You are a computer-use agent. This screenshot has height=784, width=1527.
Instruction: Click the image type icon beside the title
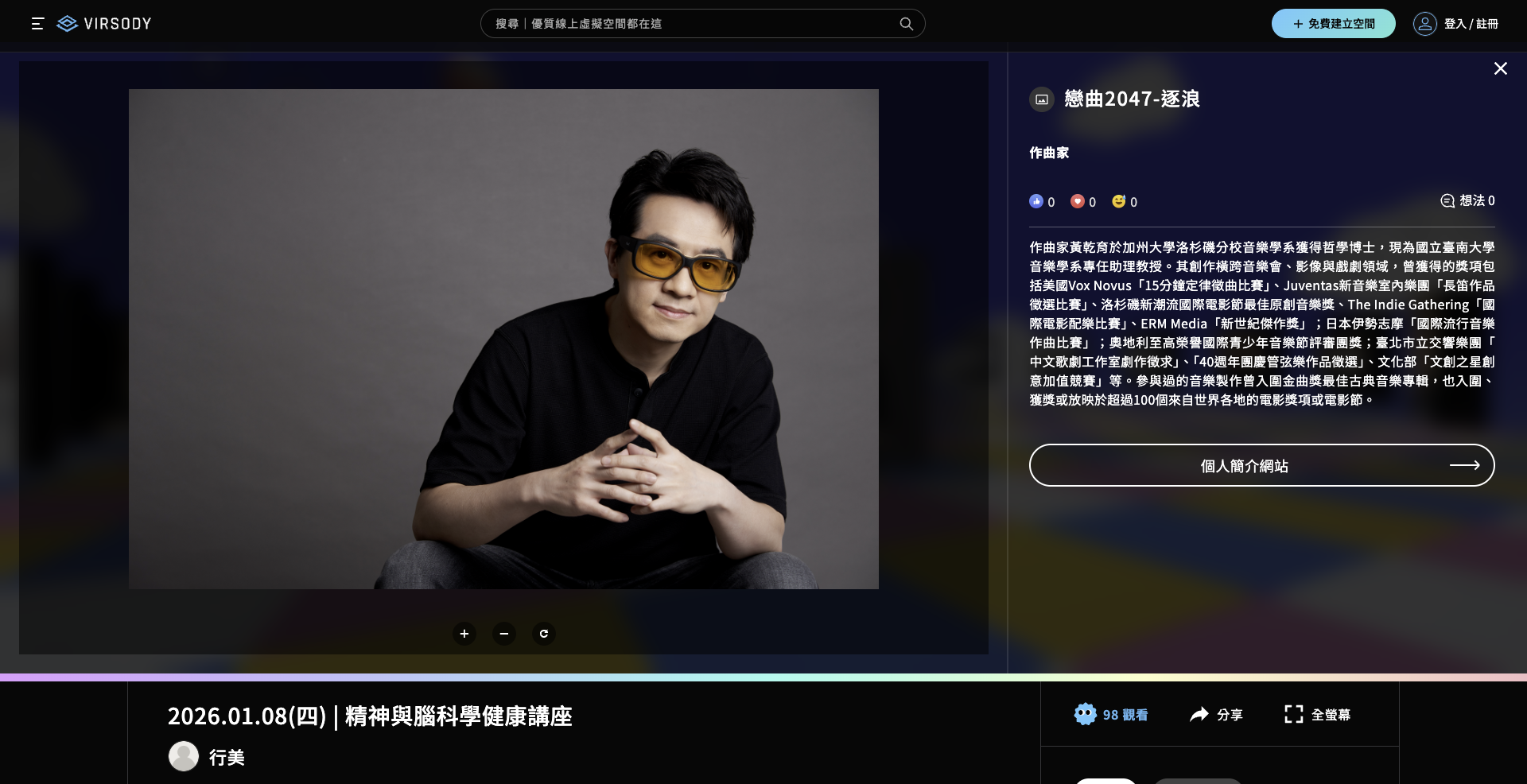(x=1042, y=99)
